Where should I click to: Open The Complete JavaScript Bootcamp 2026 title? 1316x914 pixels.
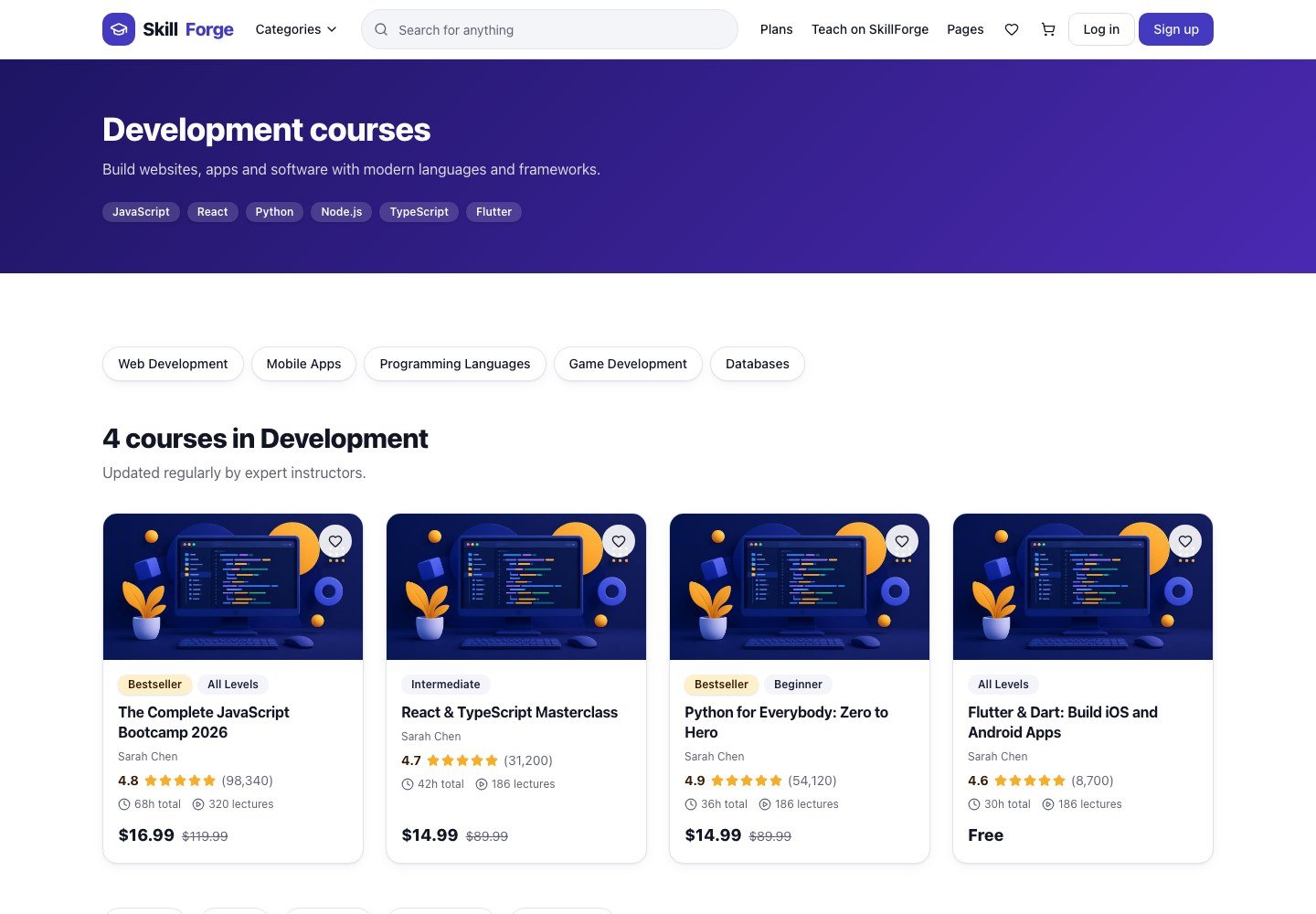(x=204, y=722)
